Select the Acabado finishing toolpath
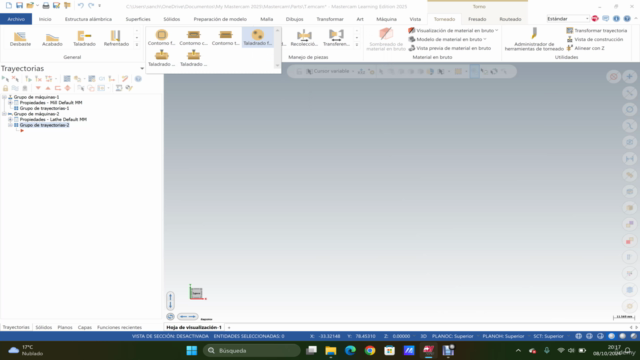 tap(52, 38)
